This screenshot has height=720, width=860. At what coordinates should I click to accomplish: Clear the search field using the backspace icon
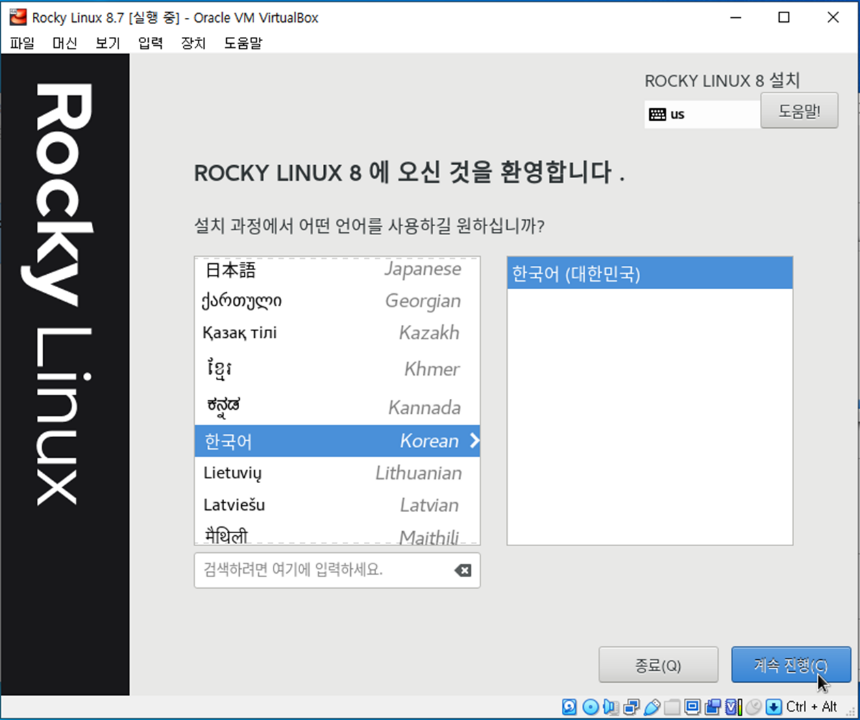pyautogui.click(x=461, y=570)
